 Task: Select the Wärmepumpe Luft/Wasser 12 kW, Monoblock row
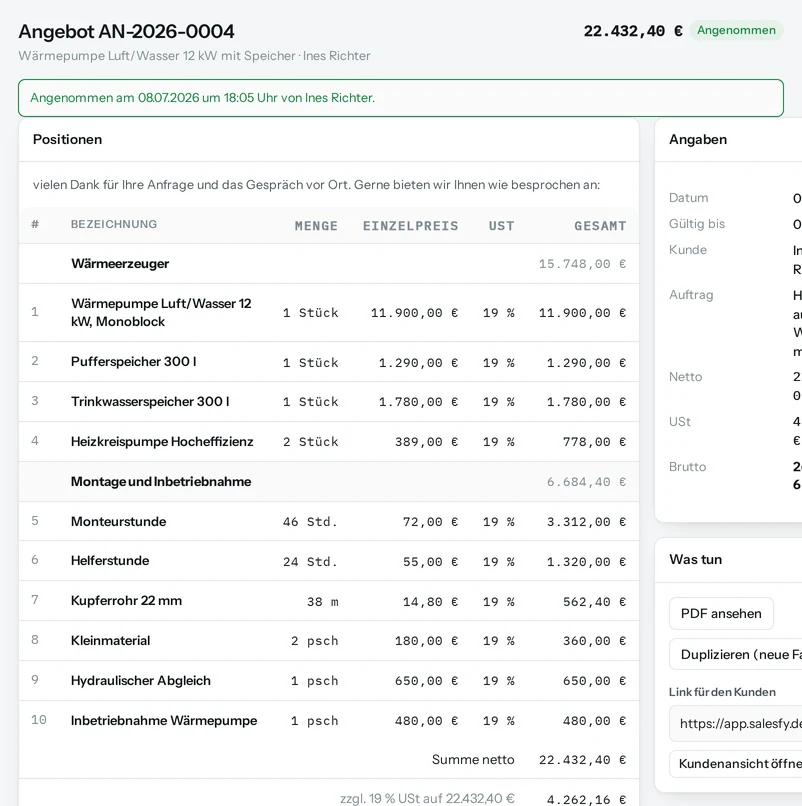(329, 313)
